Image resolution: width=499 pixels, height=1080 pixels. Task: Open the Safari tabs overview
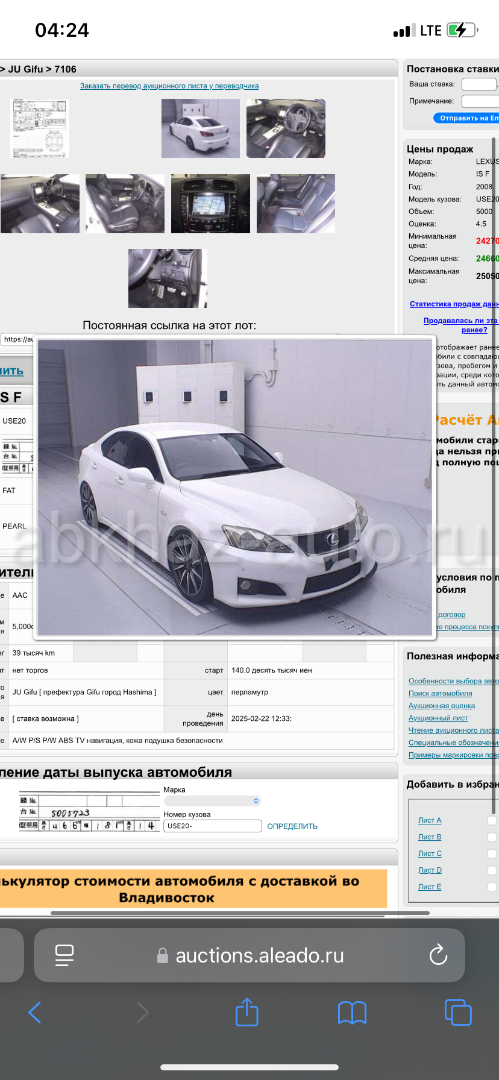[458, 1012]
